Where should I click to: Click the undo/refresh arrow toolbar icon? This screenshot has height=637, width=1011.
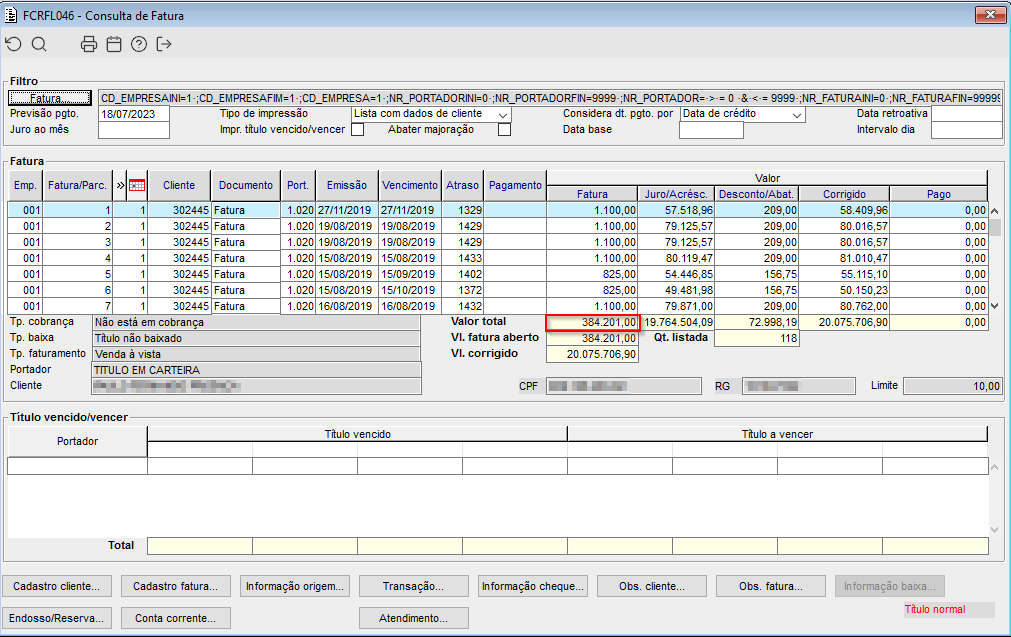(13, 44)
